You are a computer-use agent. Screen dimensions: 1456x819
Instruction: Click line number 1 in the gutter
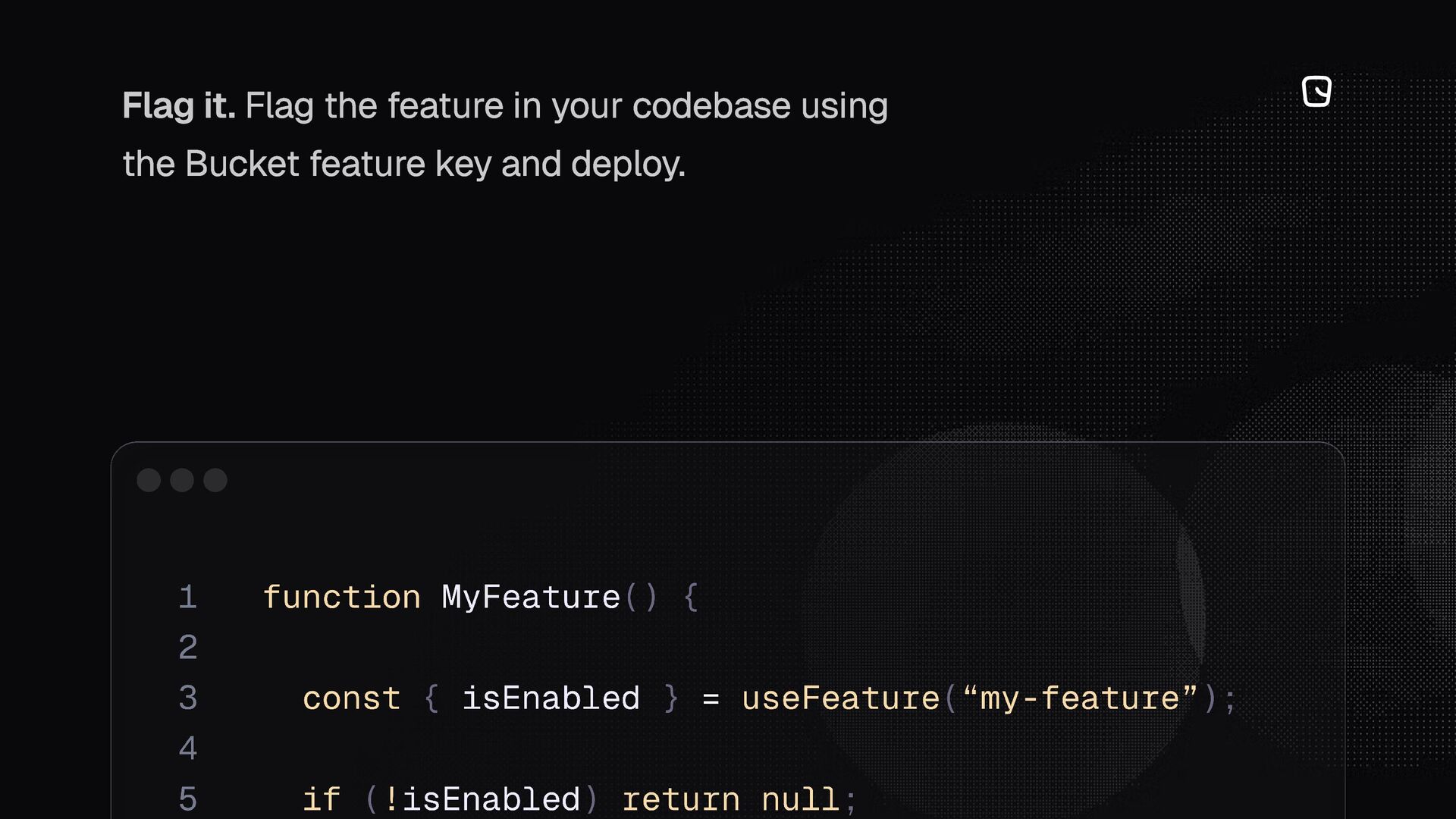[188, 598]
